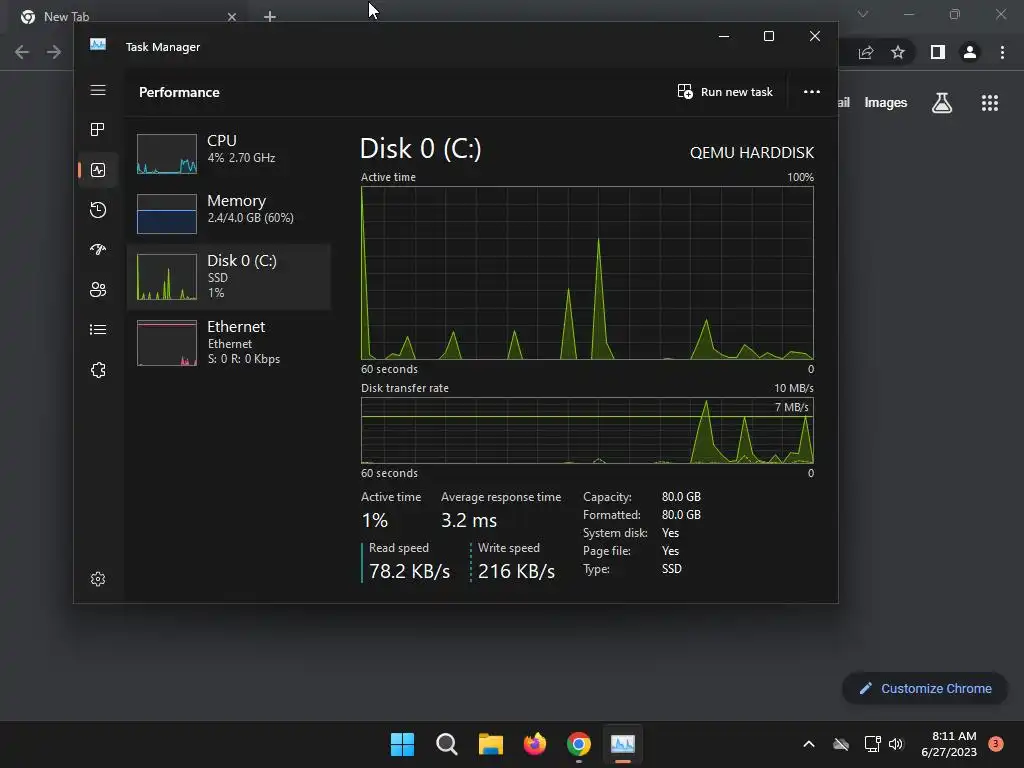The height and width of the screenshot is (768, 1024).
Task: Click the Disk 0 (C:) thumbnail graph
Action: (167, 277)
